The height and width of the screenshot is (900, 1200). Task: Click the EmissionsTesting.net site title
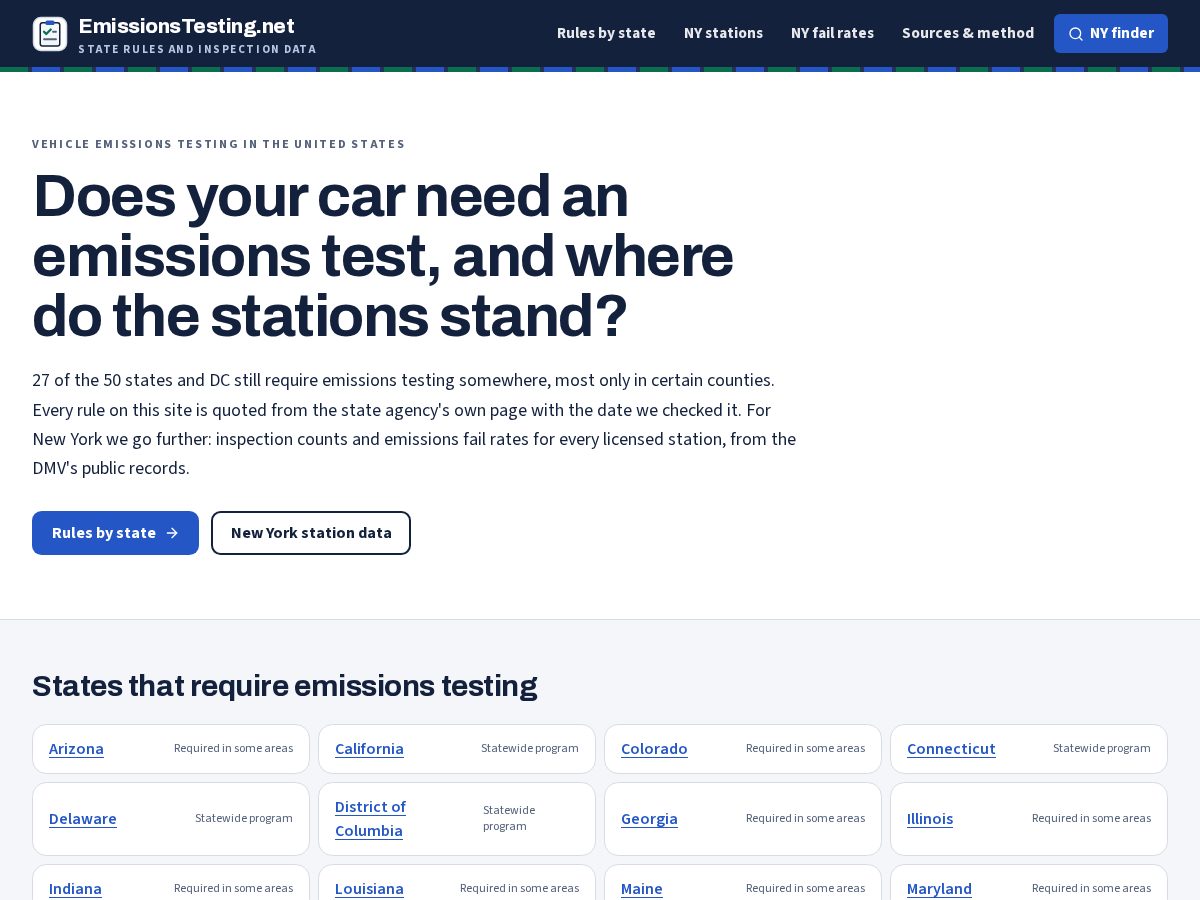click(x=186, y=26)
